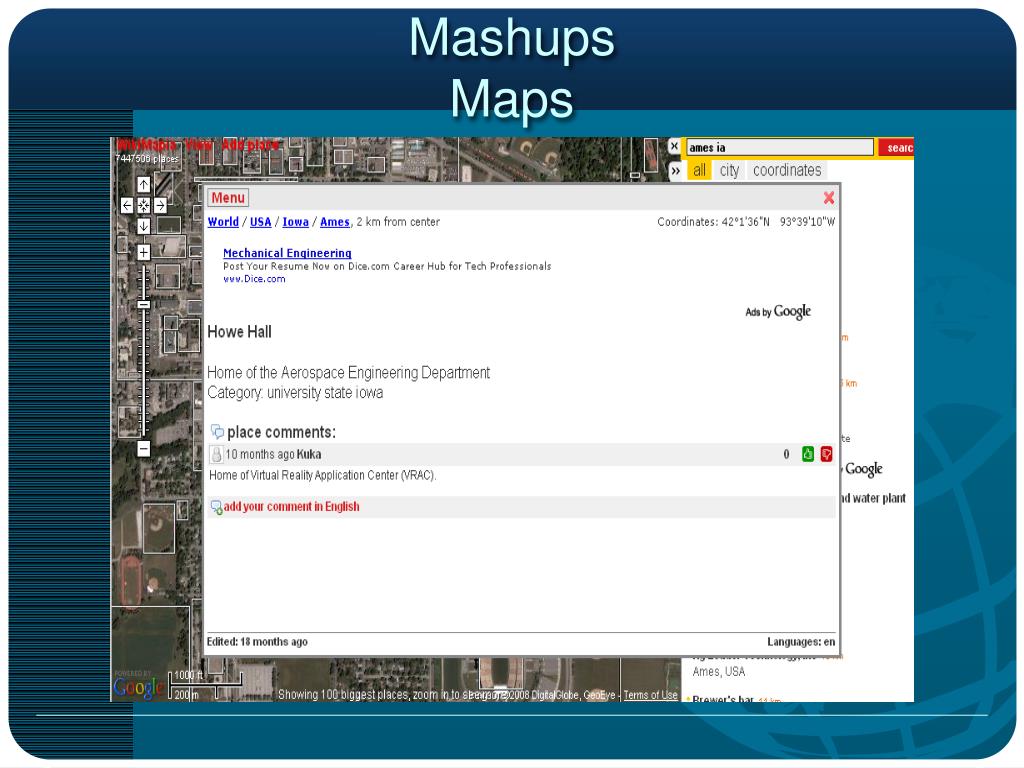Collapse the sidebar with double-arrow icon
Screen dimensions: 1024x768
(675, 171)
